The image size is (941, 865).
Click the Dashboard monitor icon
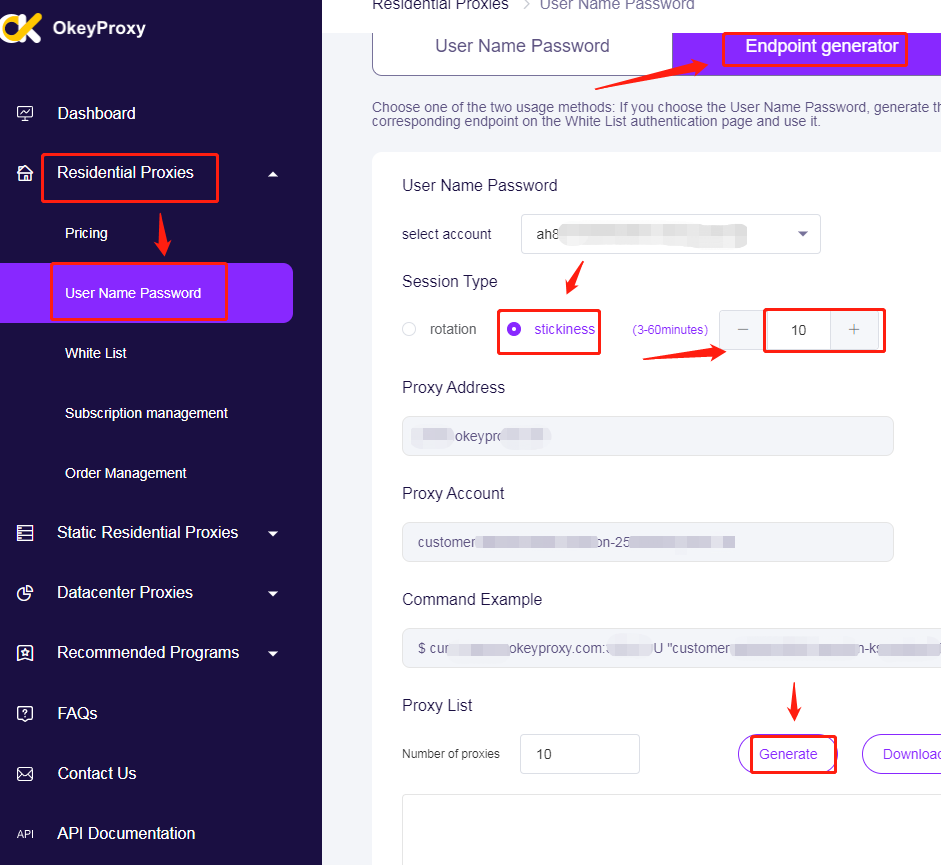26,114
